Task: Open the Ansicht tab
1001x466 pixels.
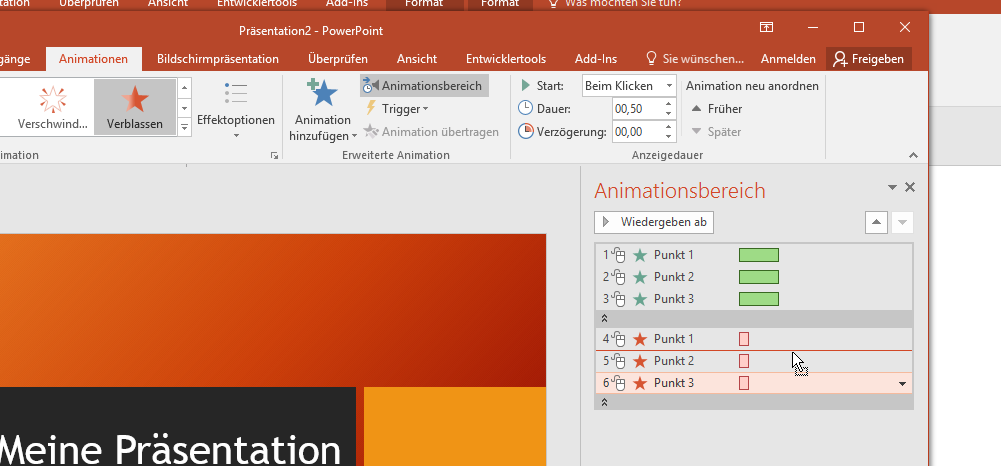Action: 417,59
